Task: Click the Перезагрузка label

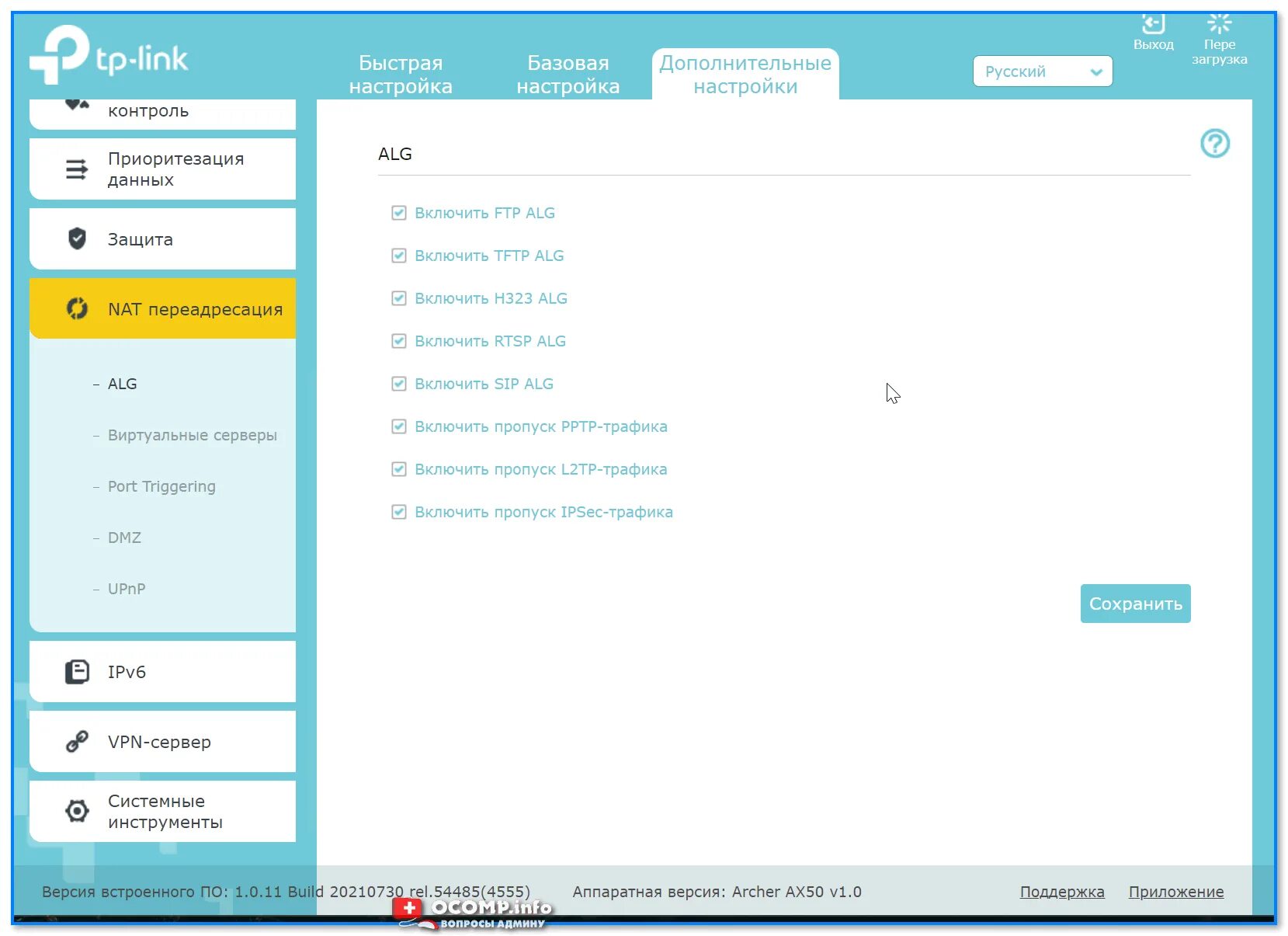Action: pos(1219,51)
